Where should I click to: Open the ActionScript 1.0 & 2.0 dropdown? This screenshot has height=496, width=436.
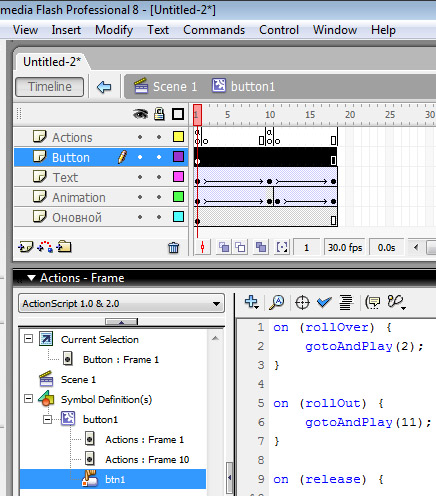coord(122,303)
